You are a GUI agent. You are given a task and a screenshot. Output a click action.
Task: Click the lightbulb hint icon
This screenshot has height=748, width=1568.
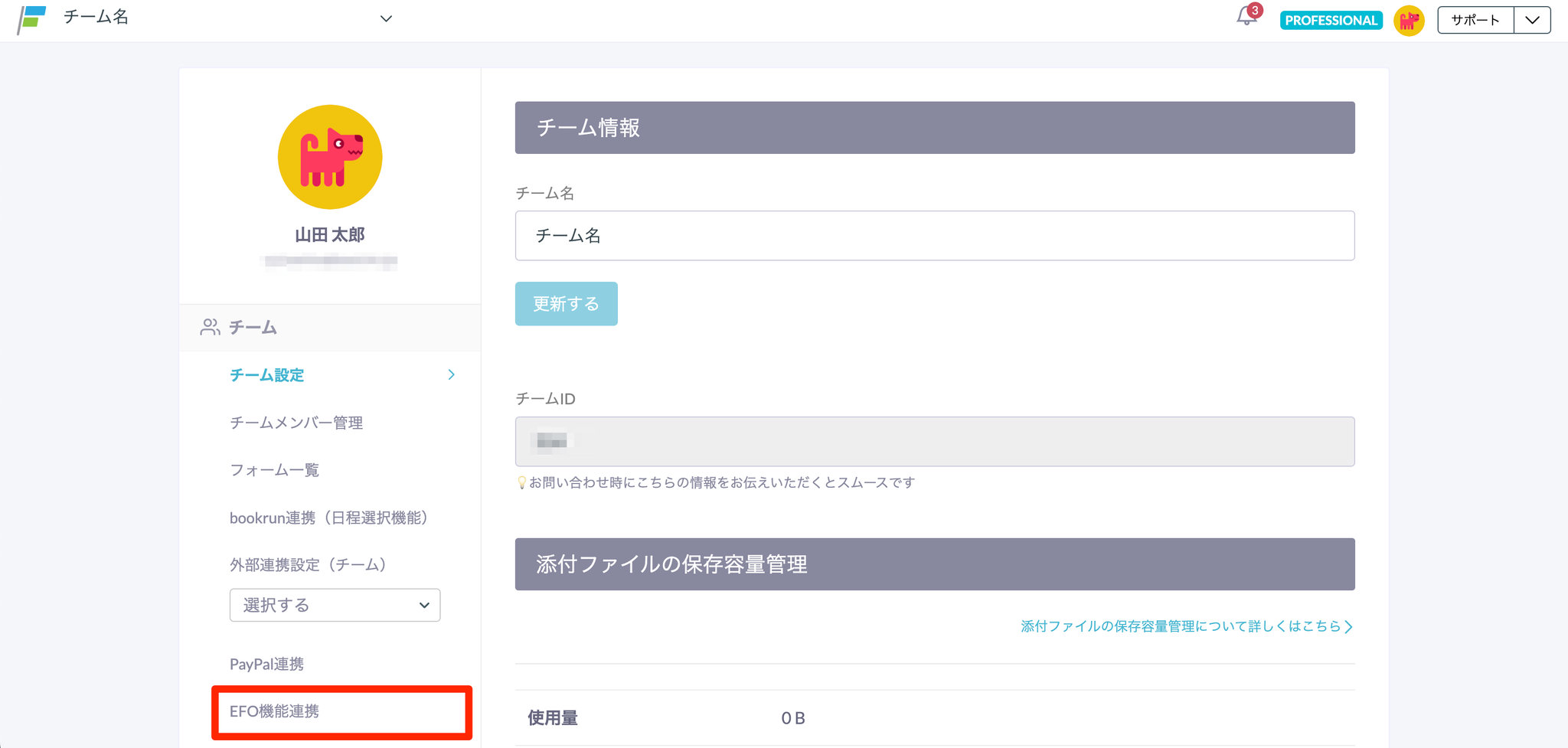click(x=521, y=483)
